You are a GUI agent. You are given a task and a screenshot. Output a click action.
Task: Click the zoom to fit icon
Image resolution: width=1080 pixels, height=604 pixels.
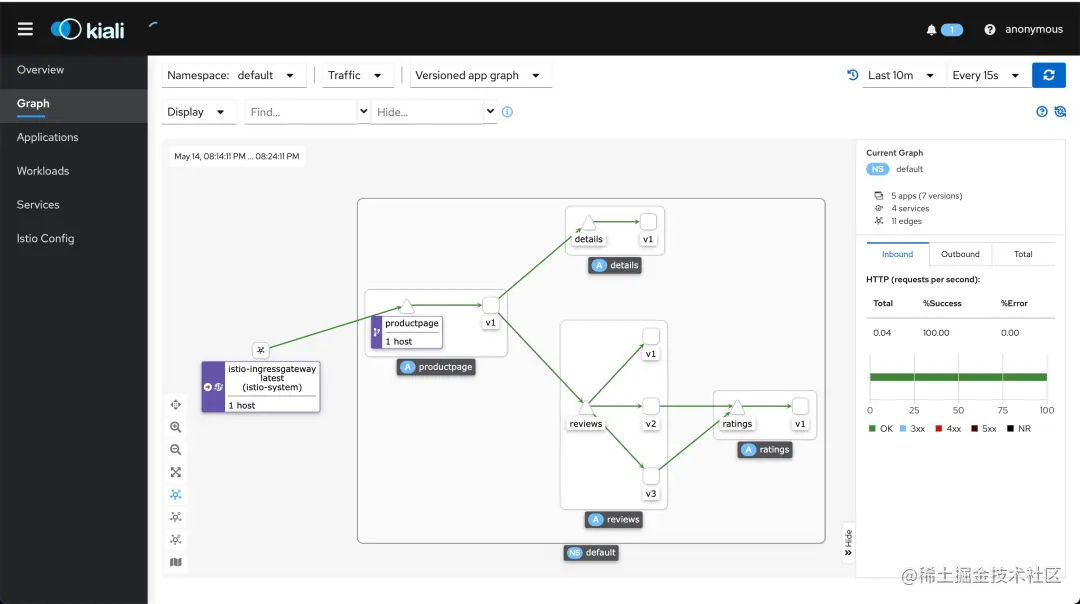tap(176, 472)
